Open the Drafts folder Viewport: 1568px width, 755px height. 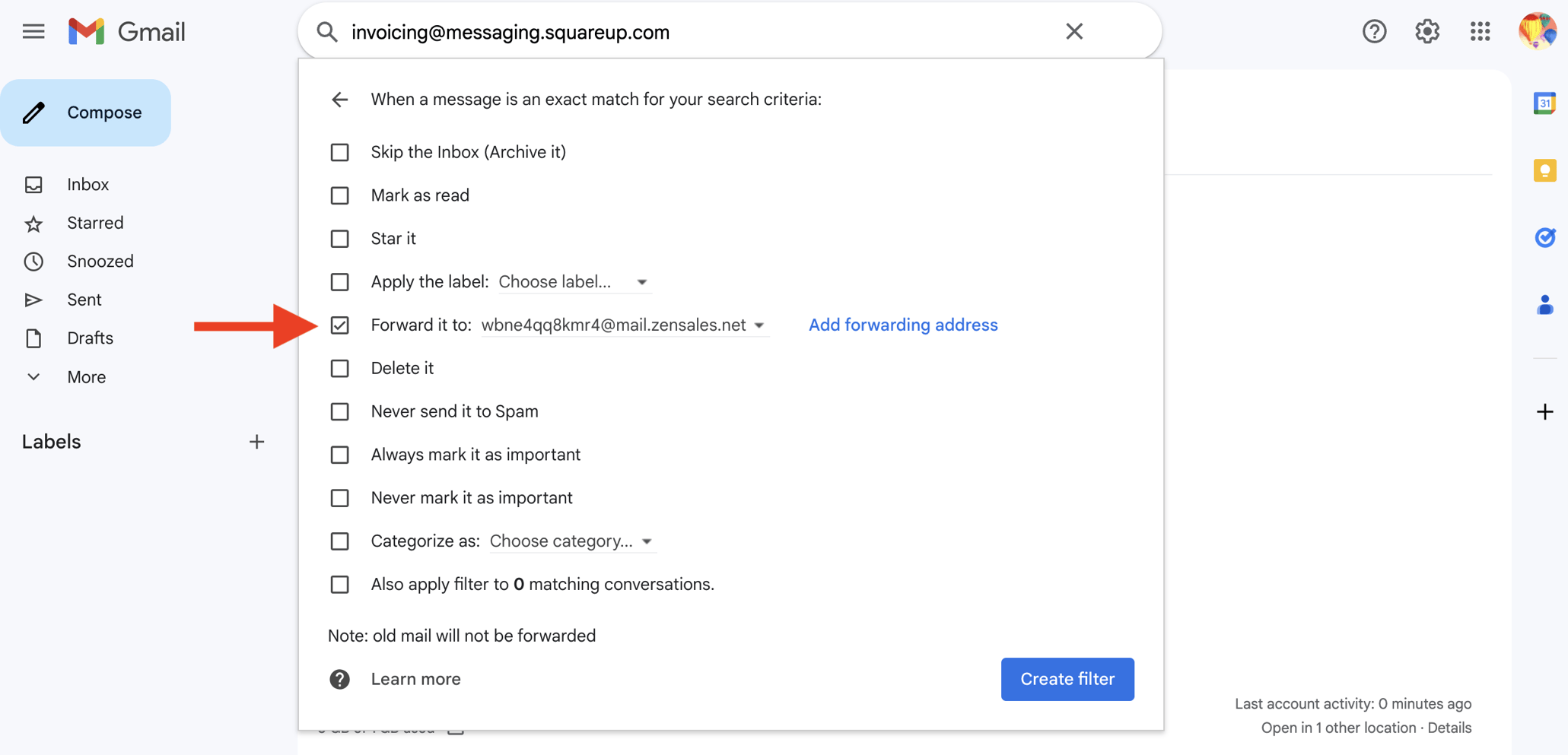click(90, 338)
